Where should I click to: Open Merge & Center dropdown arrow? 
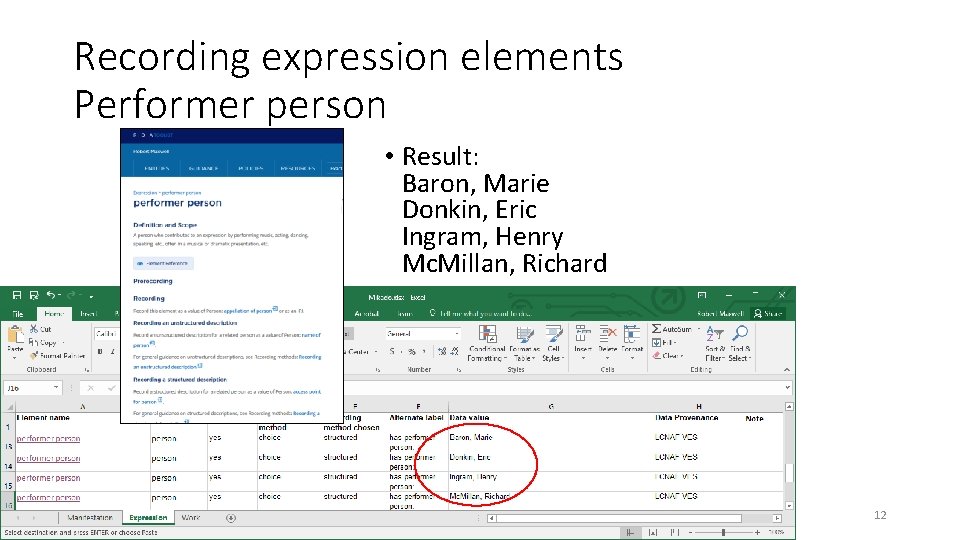click(376, 352)
